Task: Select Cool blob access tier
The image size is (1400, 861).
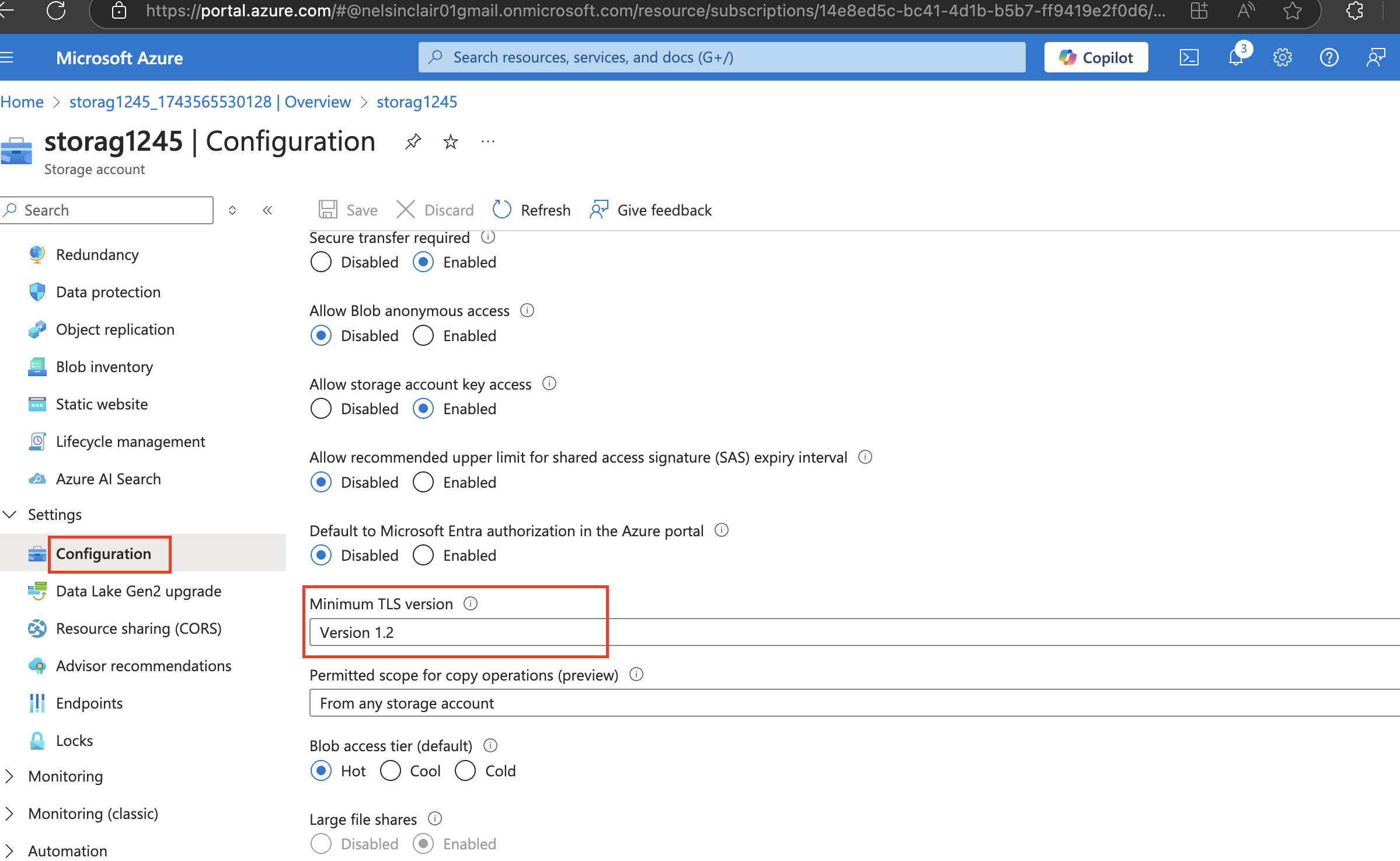Action: (391, 770)
